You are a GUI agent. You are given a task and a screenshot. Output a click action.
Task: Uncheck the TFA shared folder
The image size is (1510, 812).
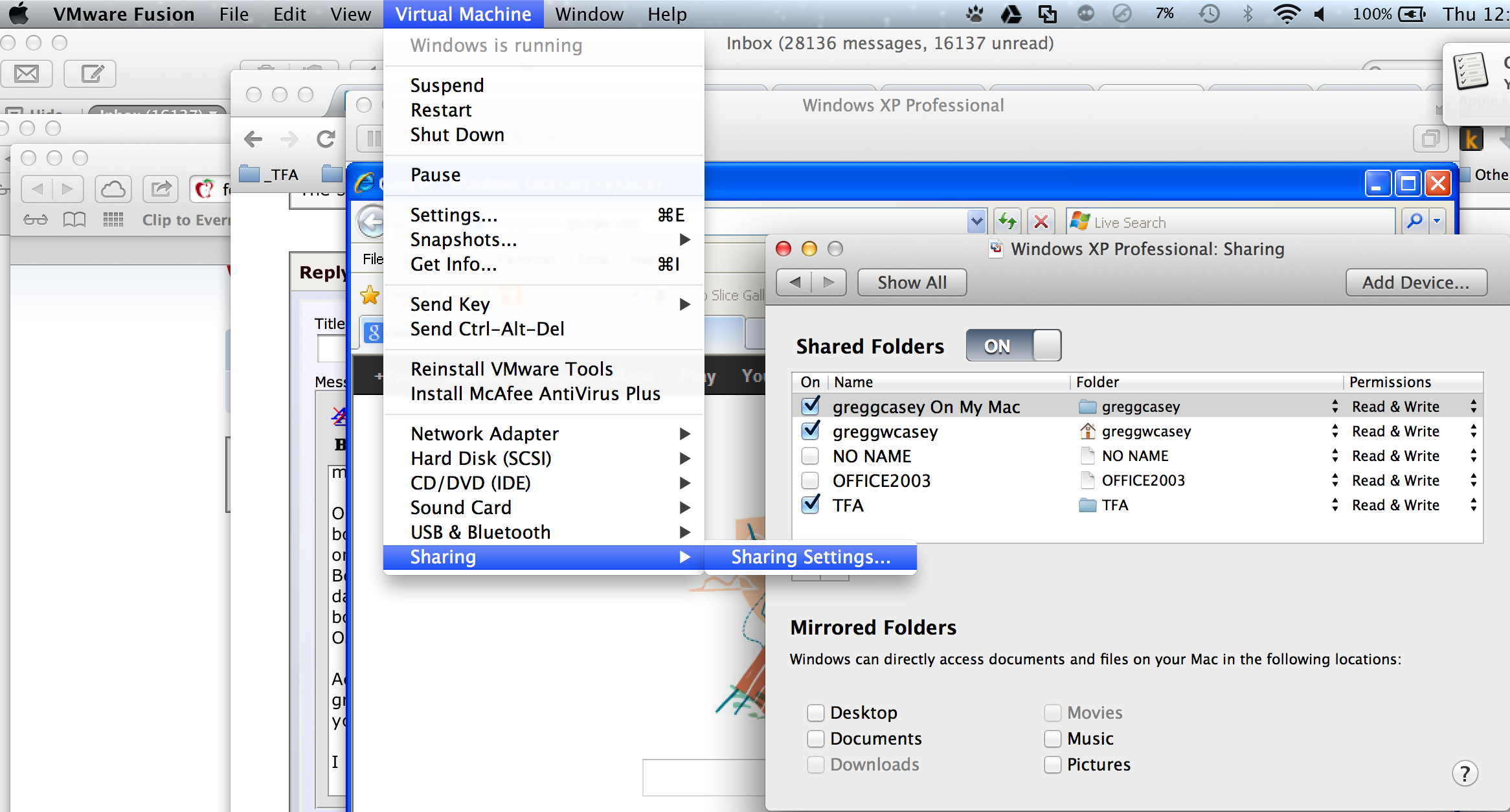click(x=810, y=504)
